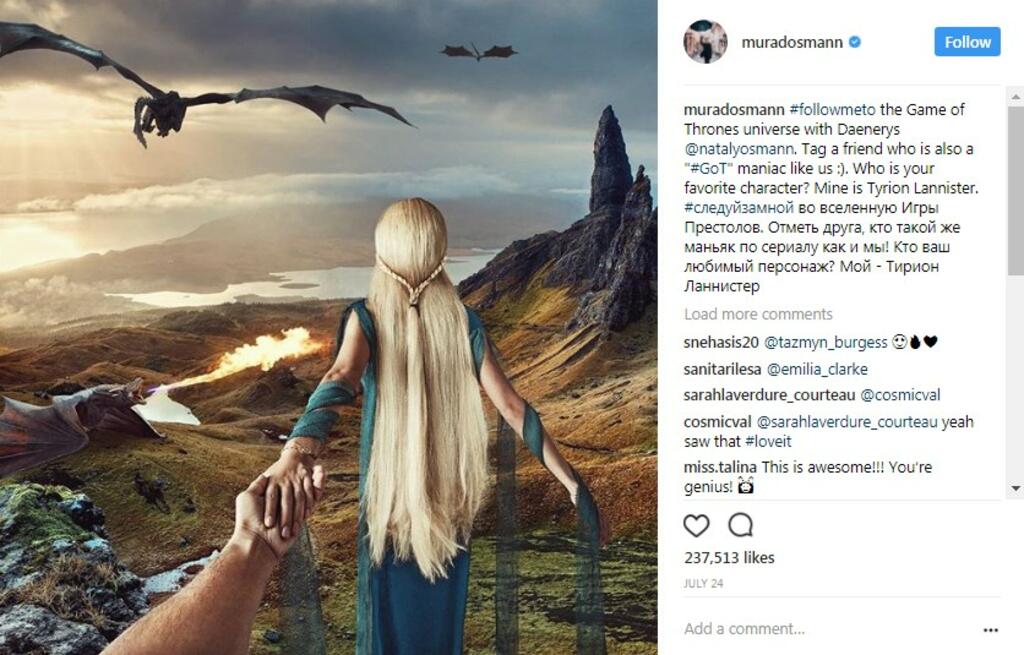Click the comment speech bubble icon
Viewport: 1024px width, 655px height.
point(741,525)
